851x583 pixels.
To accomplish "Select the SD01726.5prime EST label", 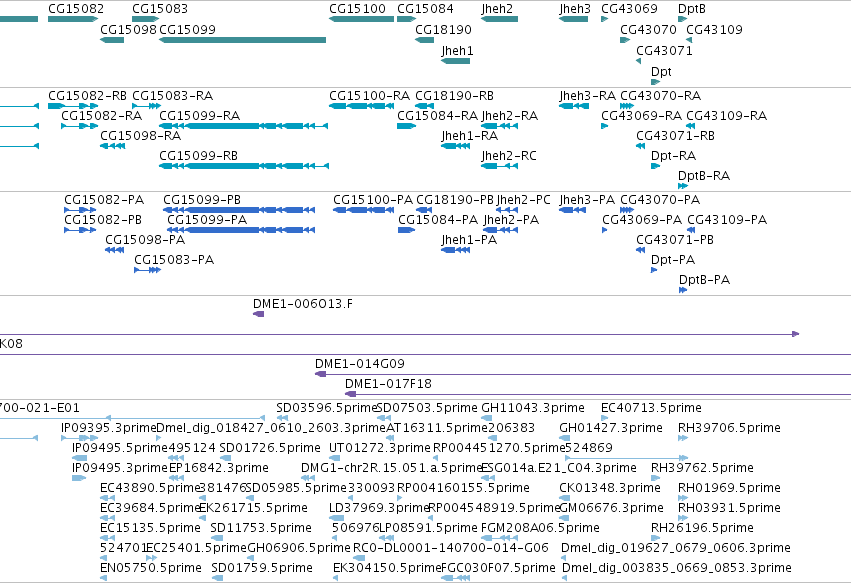I will pyautogui.click(x=270, y=448).
